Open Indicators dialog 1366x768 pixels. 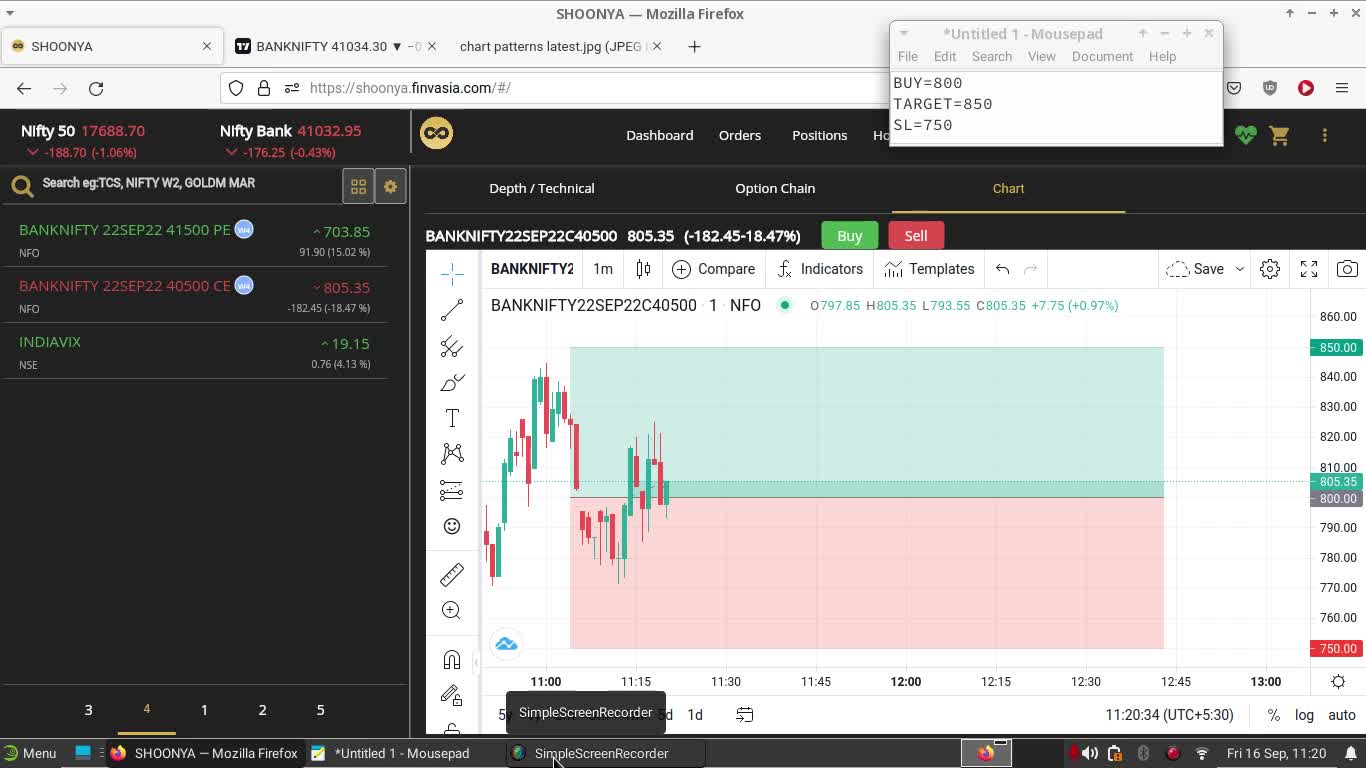coord(820,269)
